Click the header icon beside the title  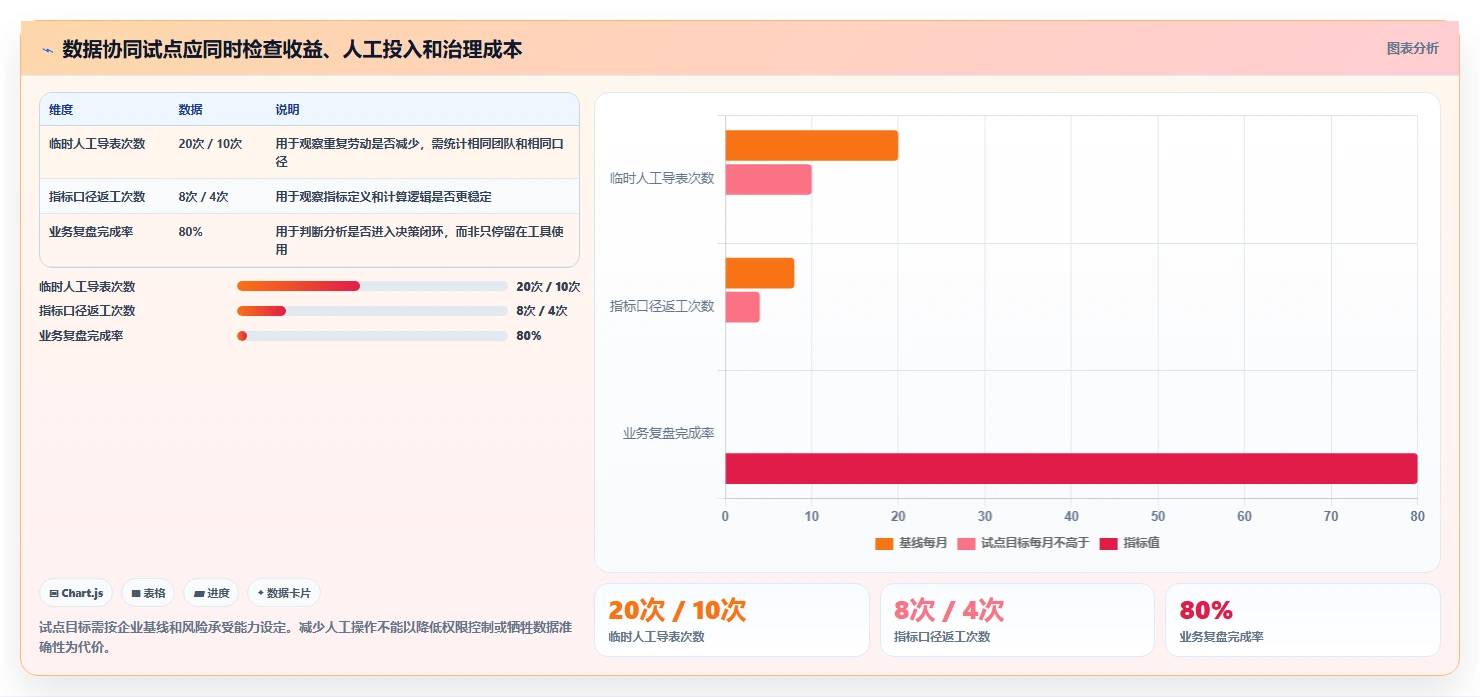[x=47, y=50]
